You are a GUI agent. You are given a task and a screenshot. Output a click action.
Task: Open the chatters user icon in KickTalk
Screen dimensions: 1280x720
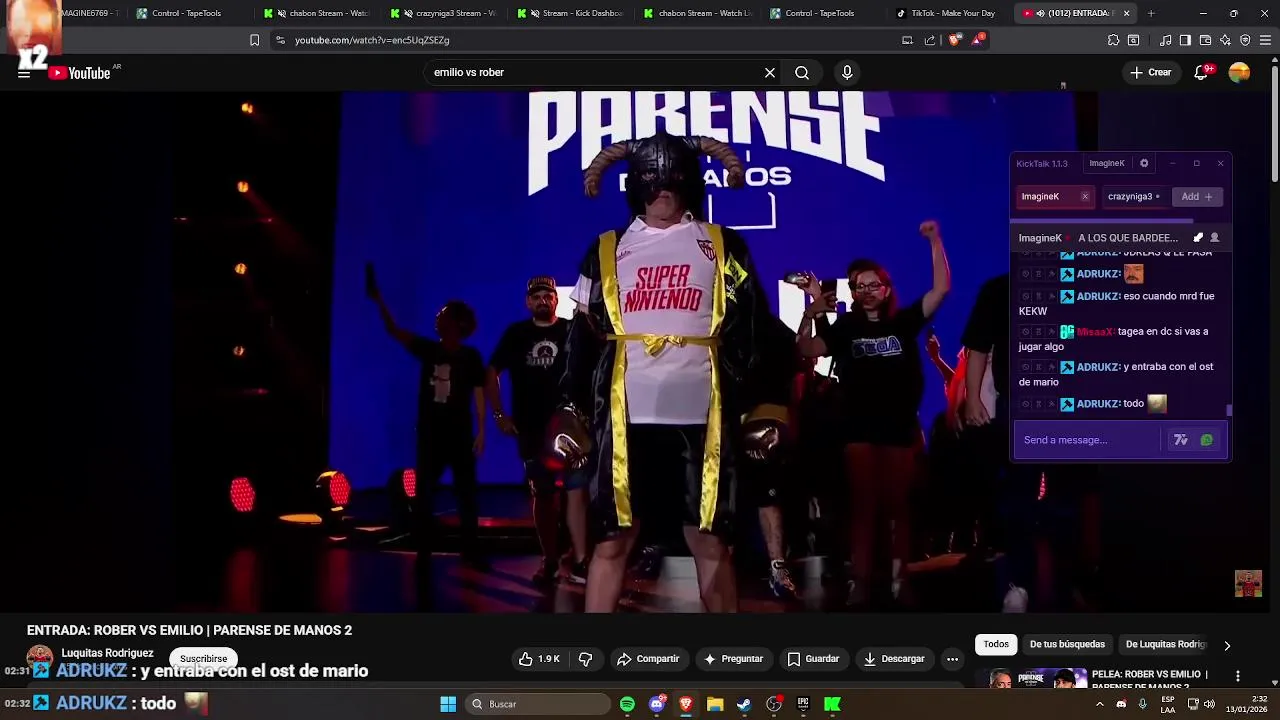[x=1215, y=238]
